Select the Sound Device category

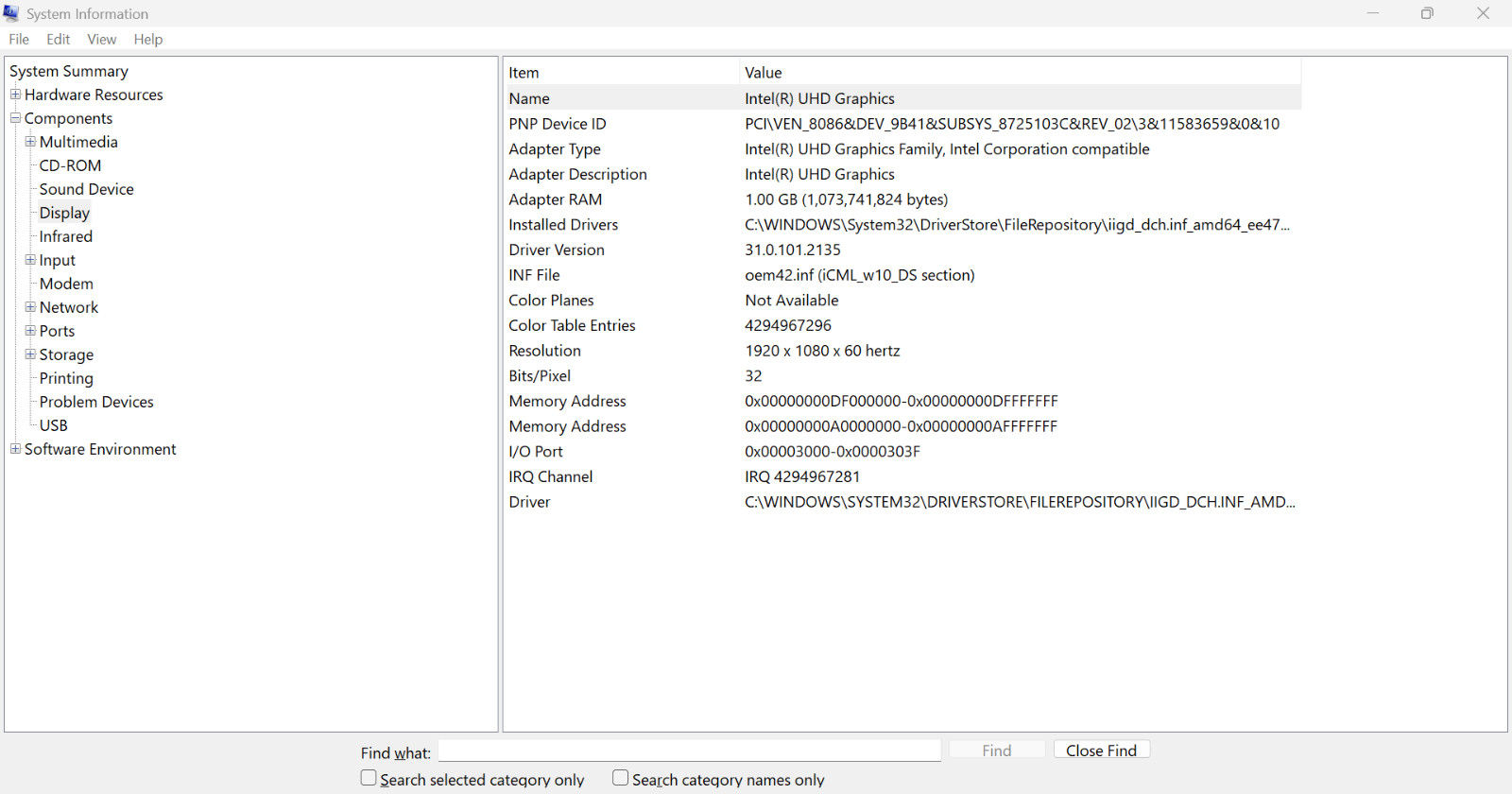tap(87, 189)
